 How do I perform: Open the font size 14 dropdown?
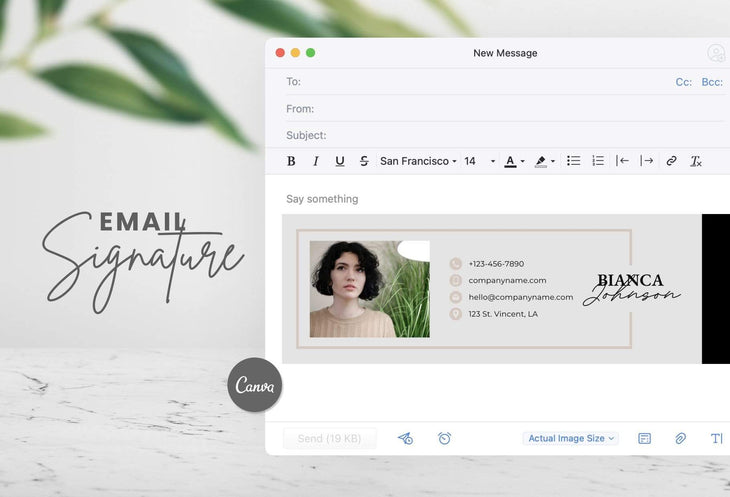pyautogui.click(x=479, y=161)
